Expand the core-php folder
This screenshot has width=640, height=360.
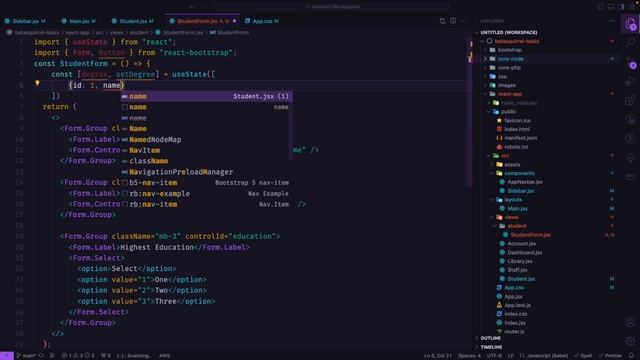tap(509, 68)
